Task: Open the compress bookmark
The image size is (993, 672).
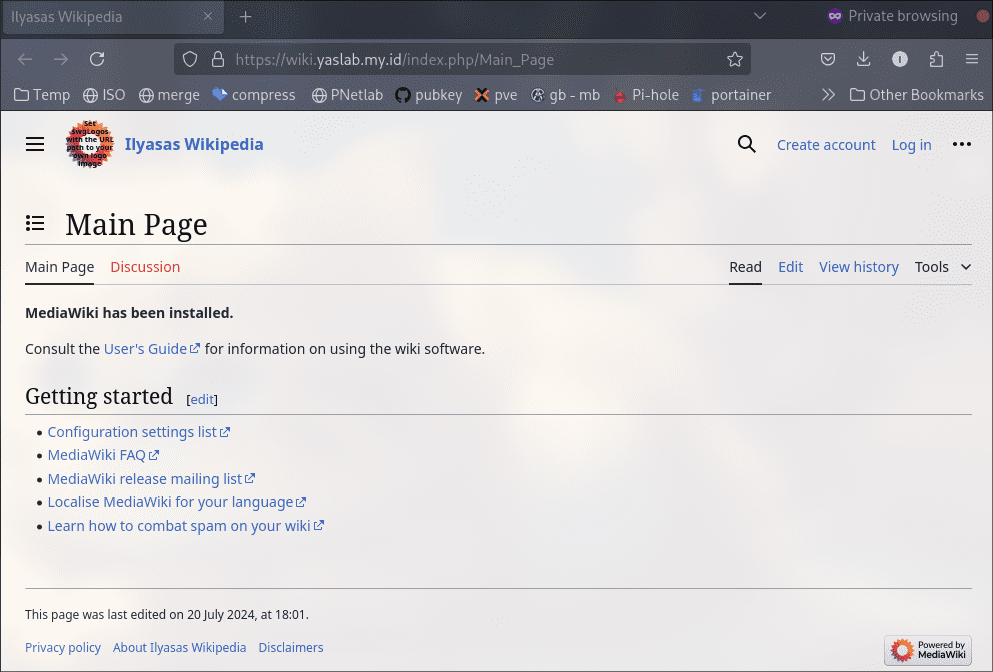Action: click(254, 95)
